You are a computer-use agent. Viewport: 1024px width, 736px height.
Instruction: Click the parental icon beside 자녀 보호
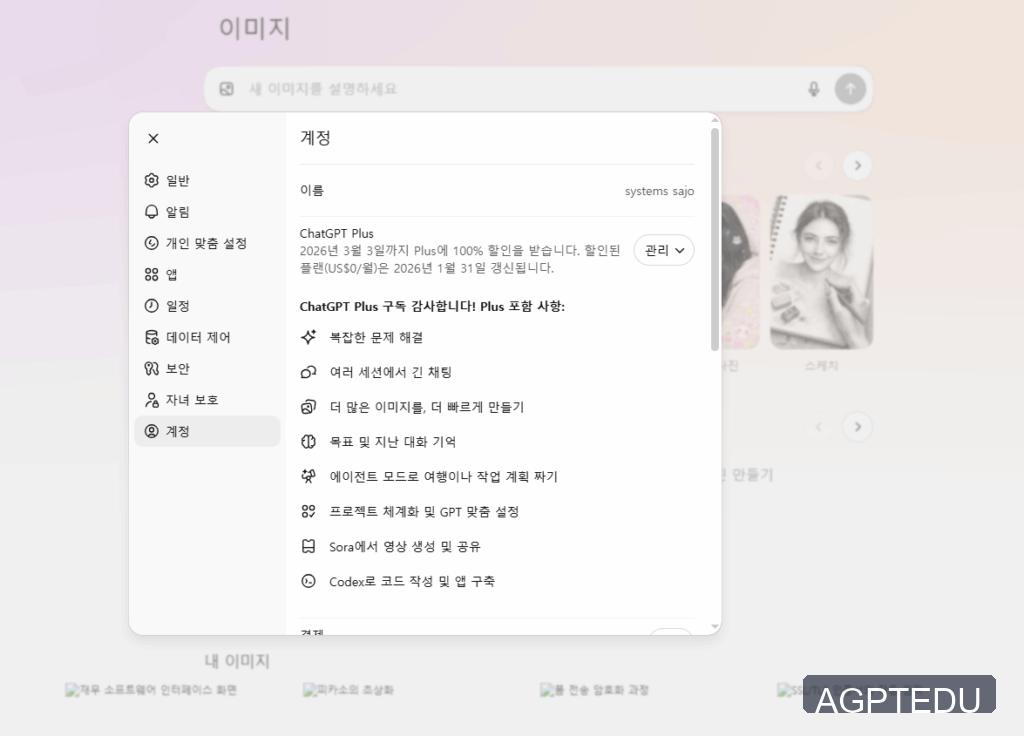point(152,400)
